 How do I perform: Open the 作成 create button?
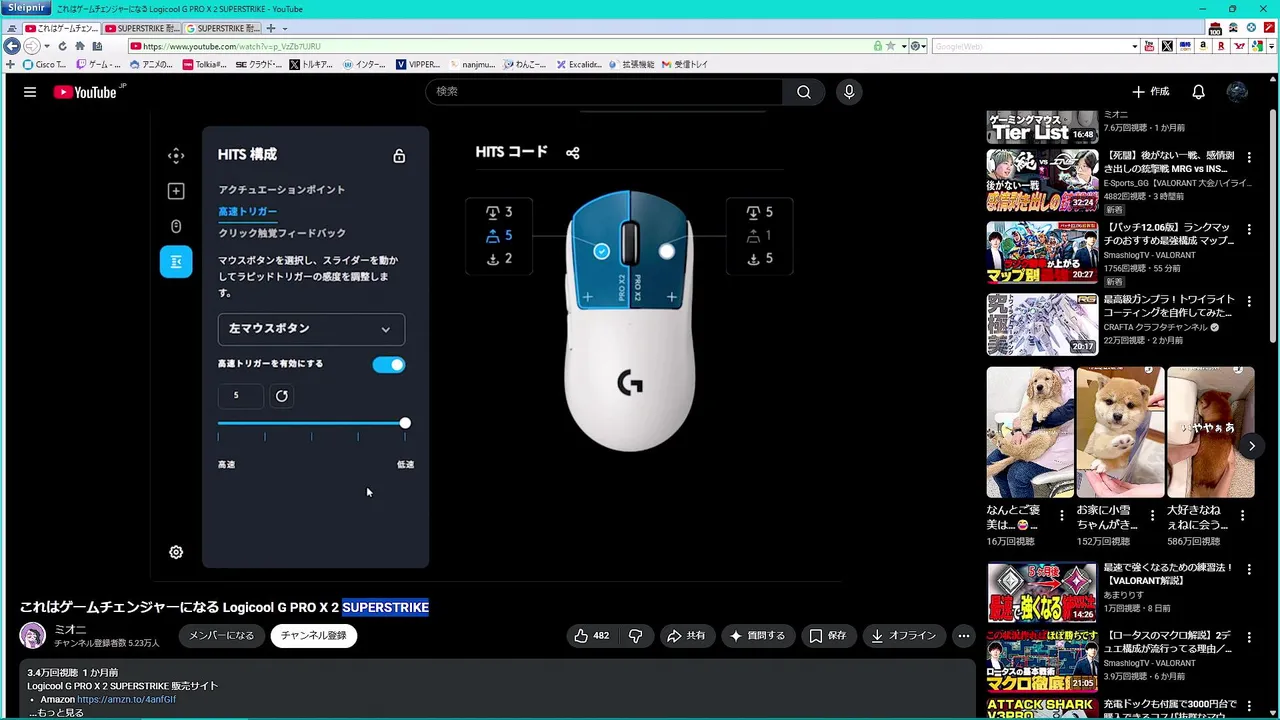tap(1150, 92)
